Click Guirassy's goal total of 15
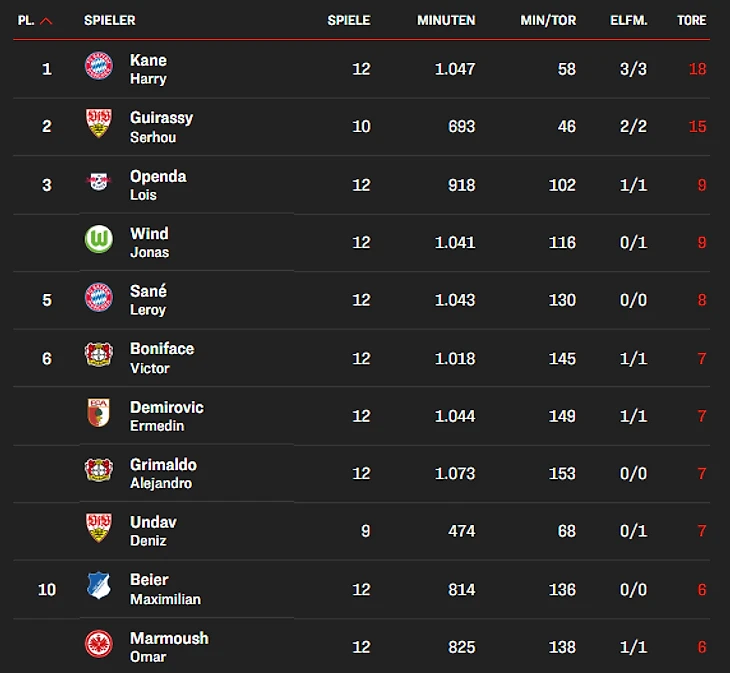Viewport: 730px width, 673px height. point(697,126)
